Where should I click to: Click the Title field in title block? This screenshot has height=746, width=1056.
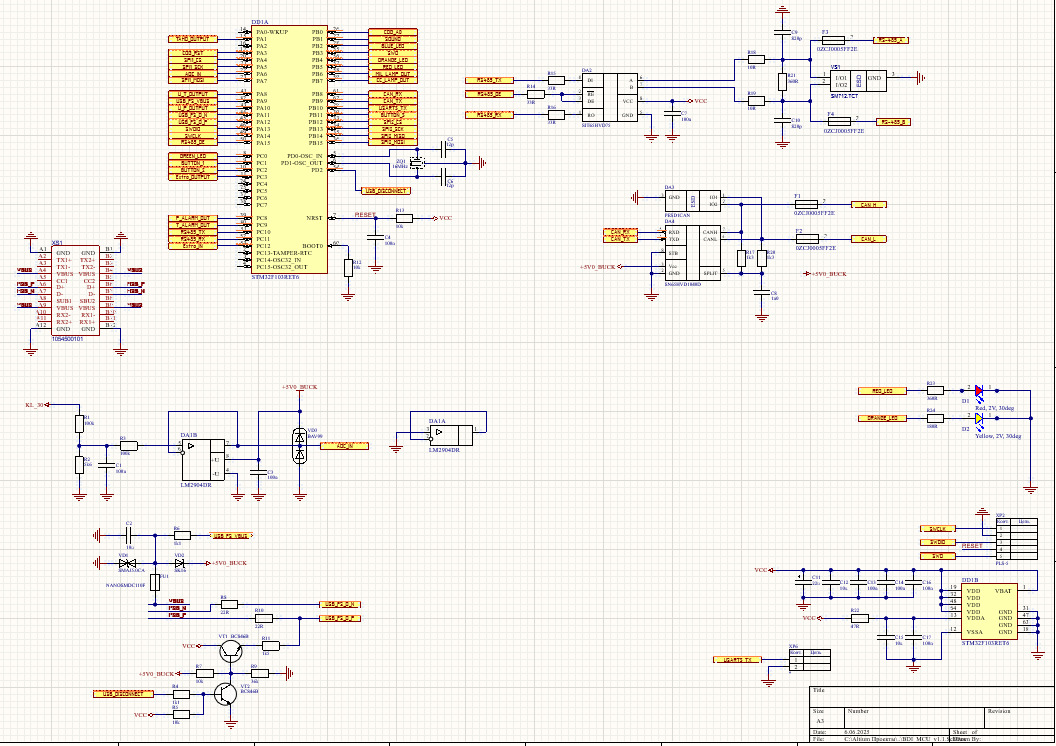point(931,697)
